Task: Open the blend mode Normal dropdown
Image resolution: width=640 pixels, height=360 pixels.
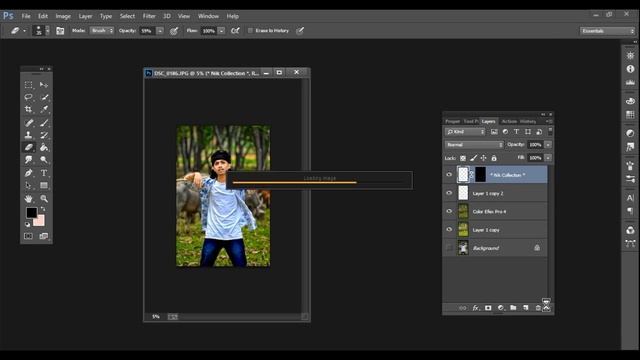Action: [474, 145]
